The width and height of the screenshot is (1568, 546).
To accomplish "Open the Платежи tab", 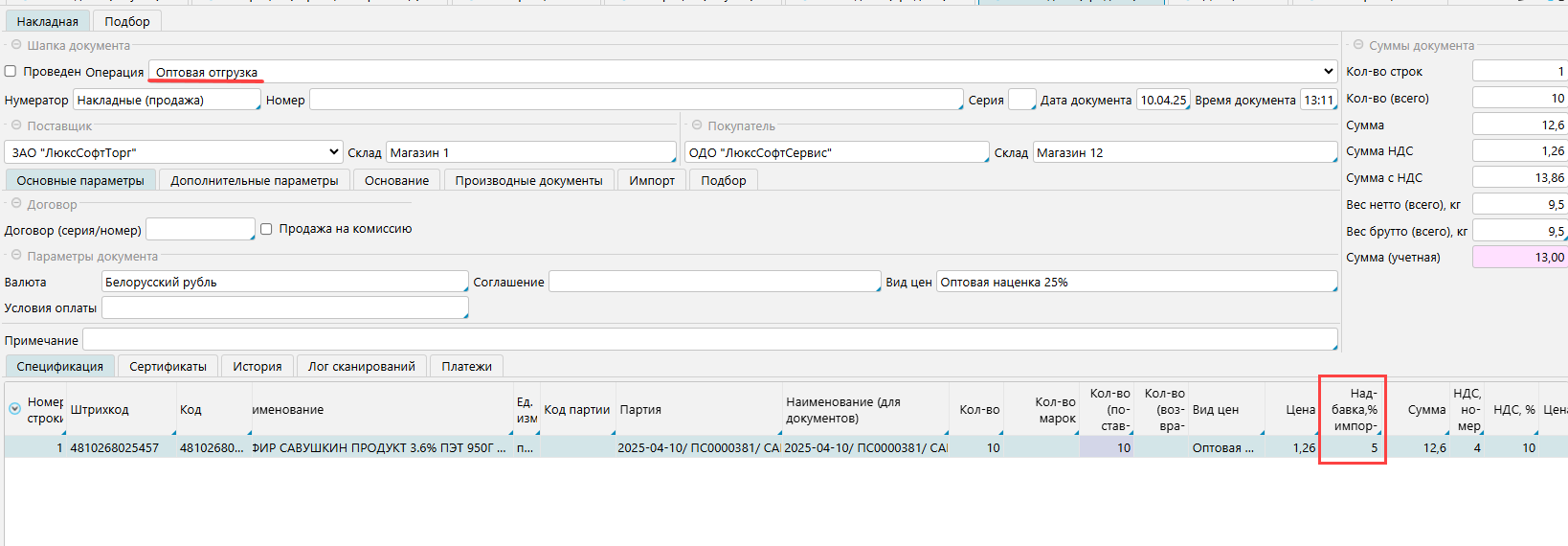I will tap(466, 366).
